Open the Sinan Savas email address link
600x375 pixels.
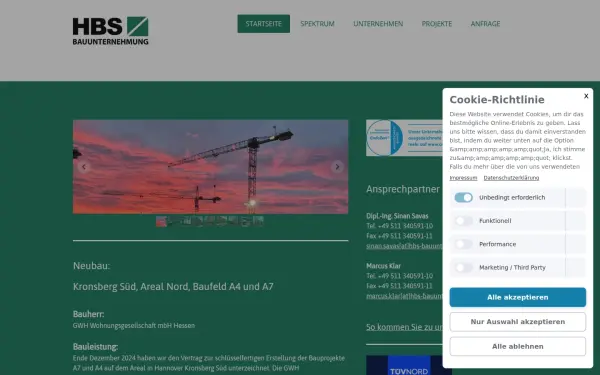[404, 246]
